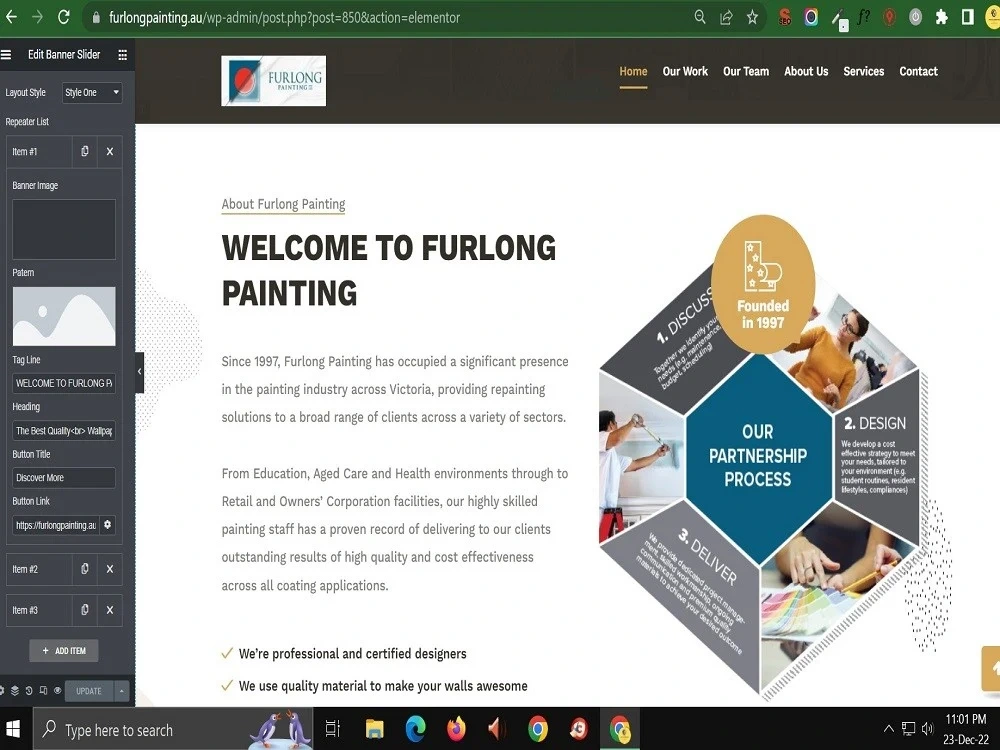Bookmark this page with the star
Viewport: 1000px width, 750px height.
tap(753, 17)
